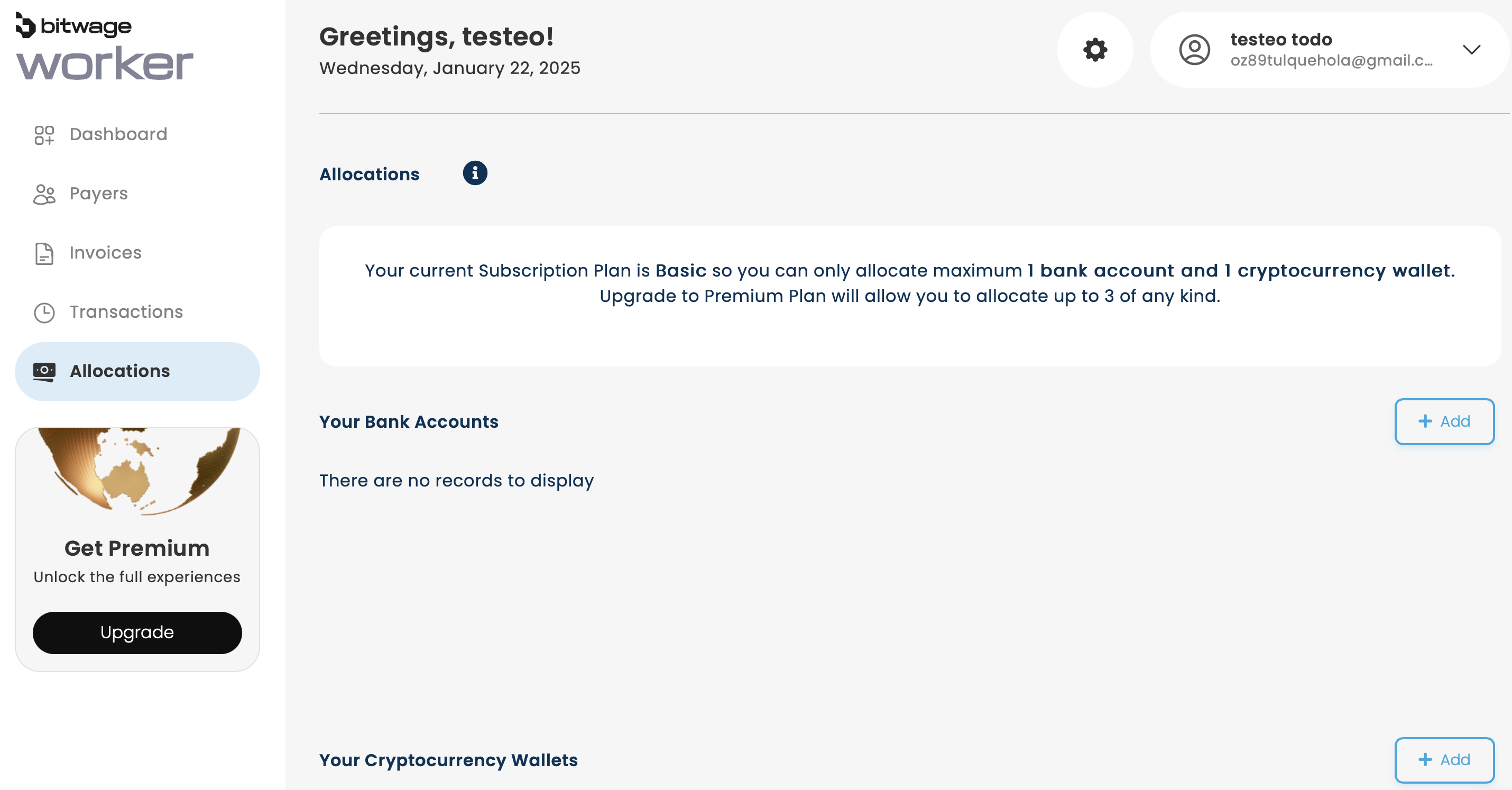Click the Dashboard grid icon
1512x790 pixels.
point(44,135)
